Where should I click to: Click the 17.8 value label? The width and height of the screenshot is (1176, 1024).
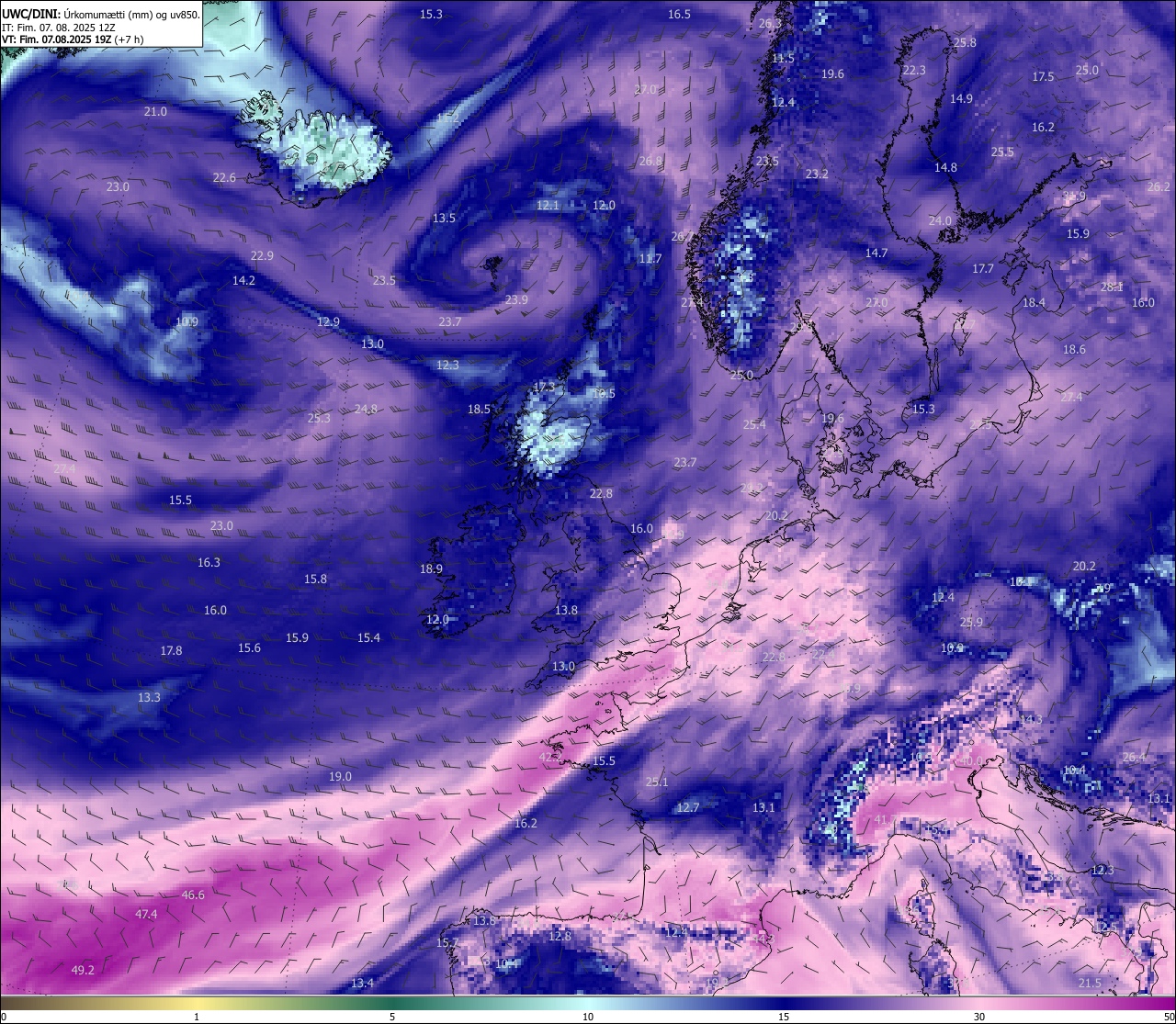pos(171,650)
